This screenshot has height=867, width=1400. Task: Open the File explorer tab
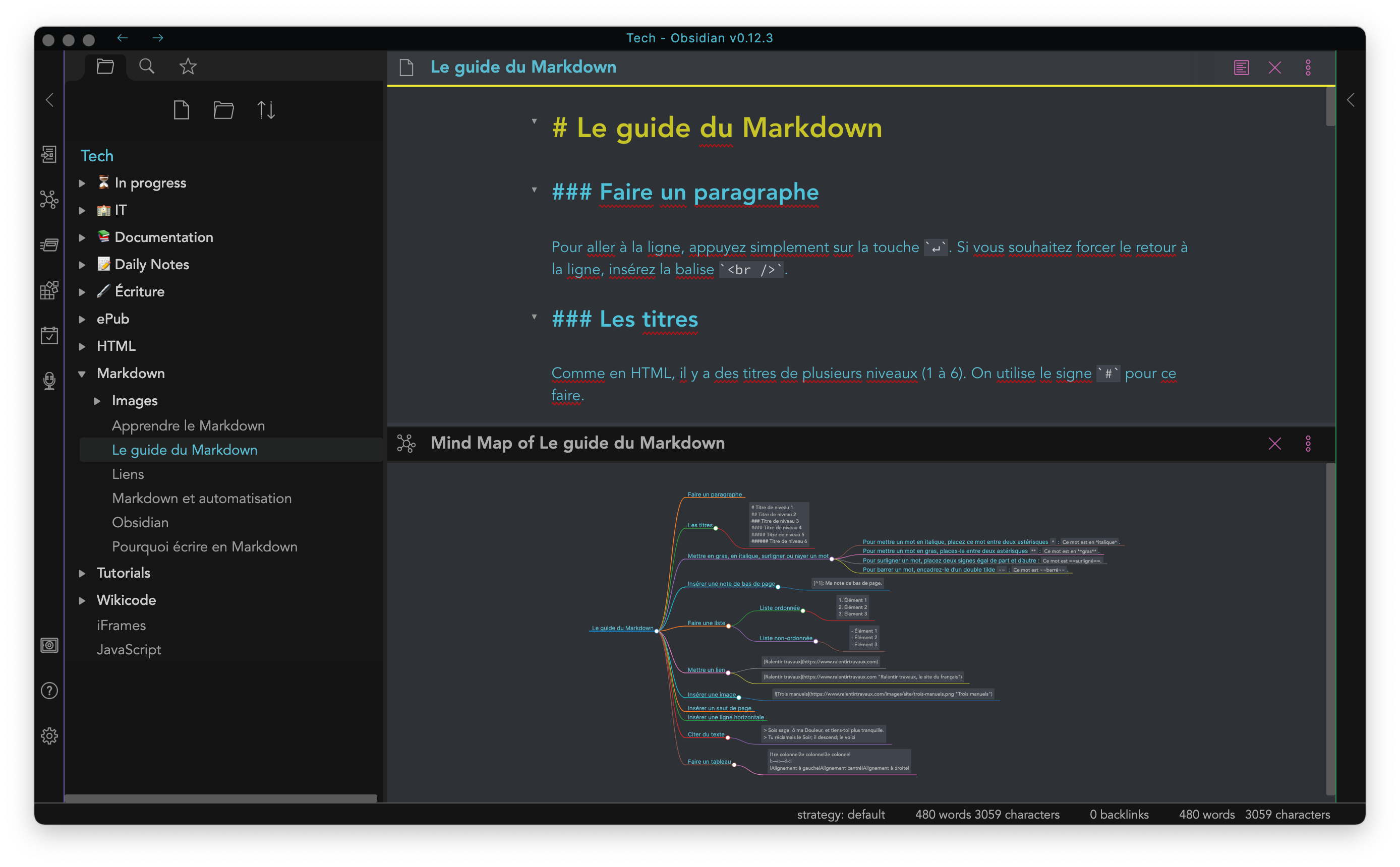pyautogui.click(x=105, y=67)
